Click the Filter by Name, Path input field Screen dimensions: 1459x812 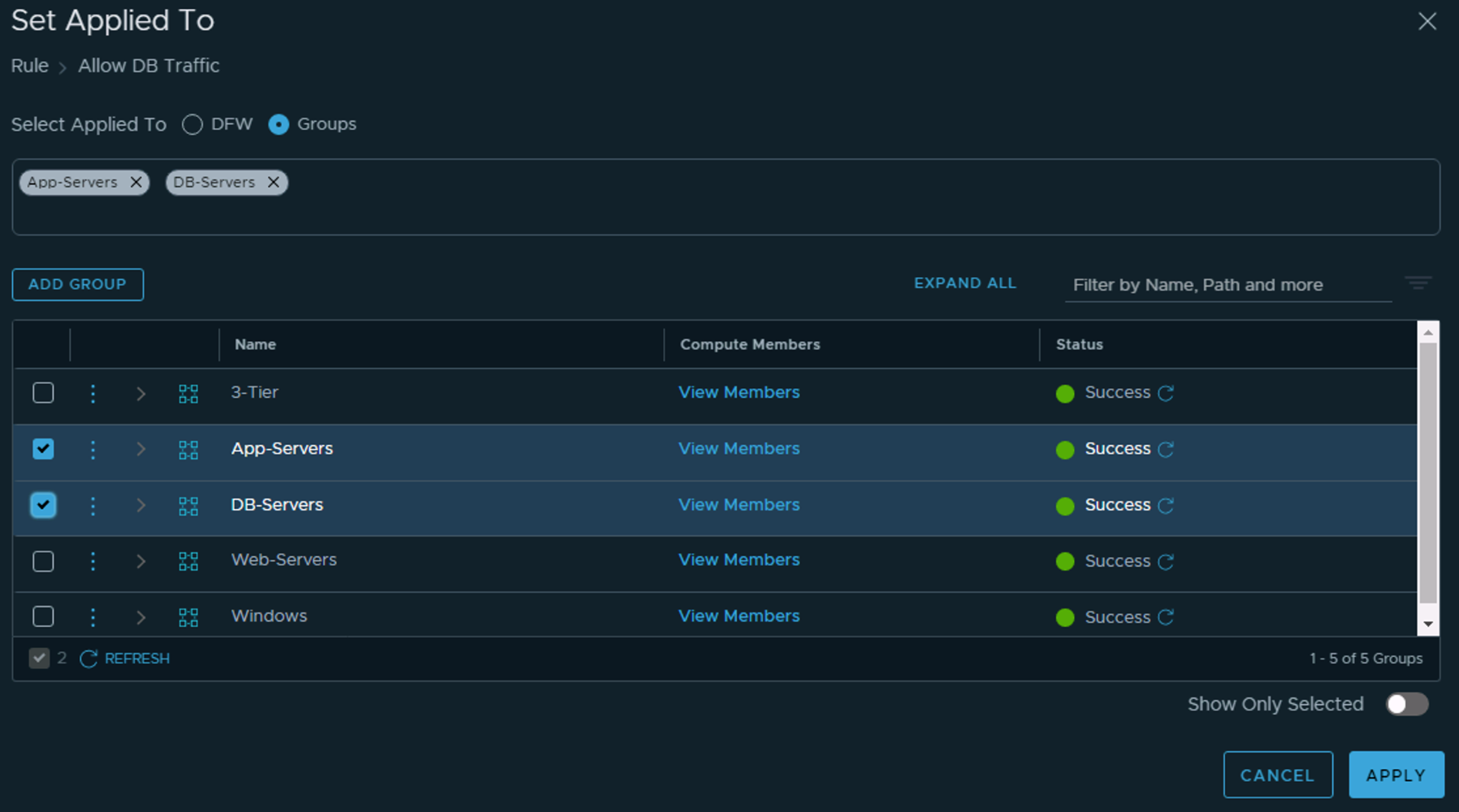pos(1228,285)
